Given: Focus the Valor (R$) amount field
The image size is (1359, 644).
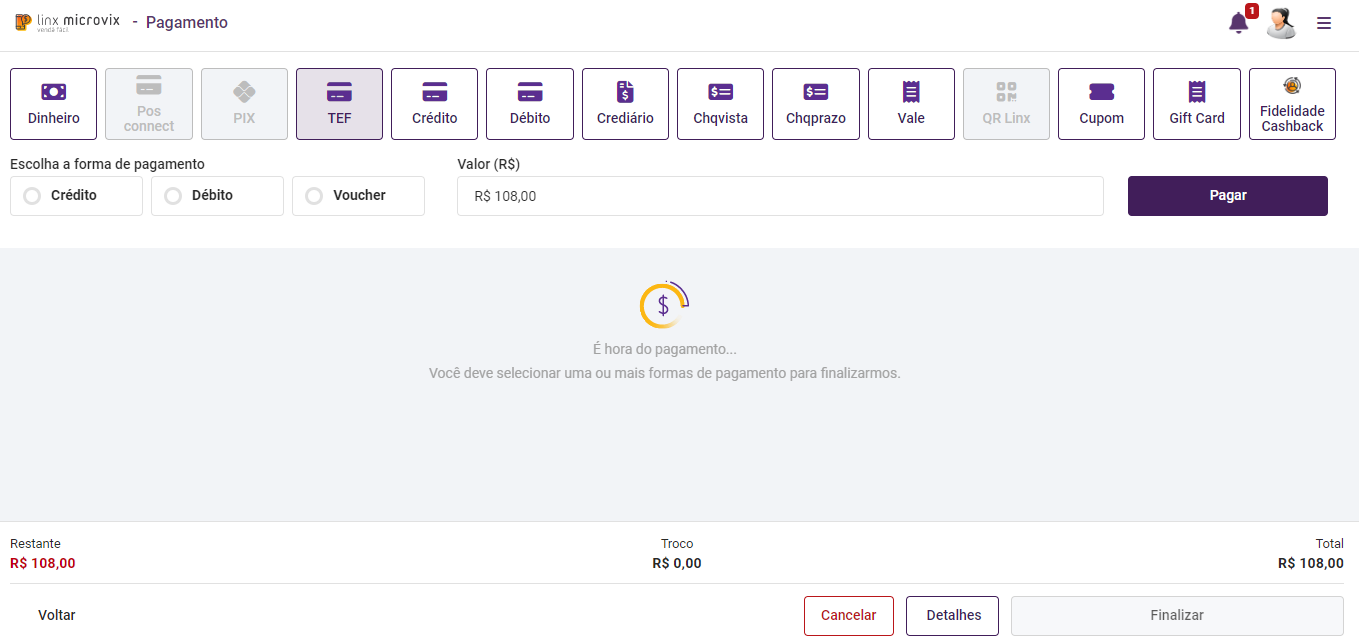Looking at the screenshot, I should point(780,196).
